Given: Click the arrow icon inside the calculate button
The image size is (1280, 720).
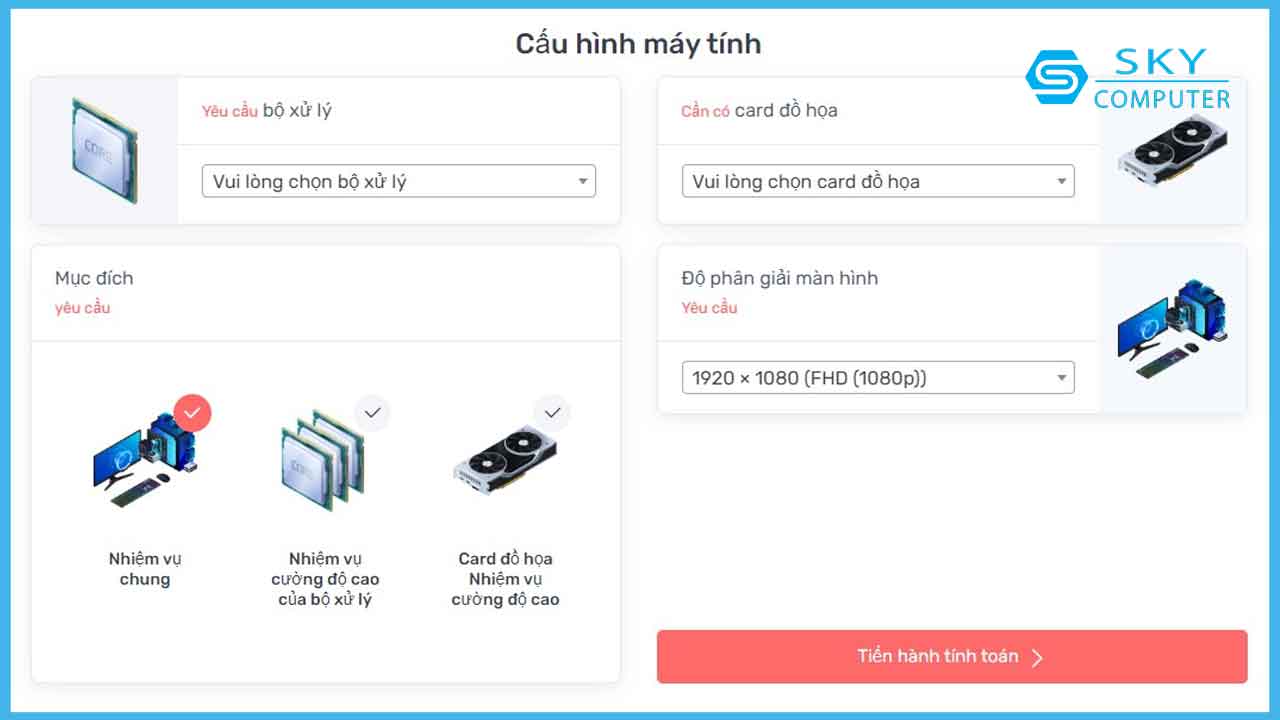Looking at the screenshot, I should click(x=1038, y=657).
